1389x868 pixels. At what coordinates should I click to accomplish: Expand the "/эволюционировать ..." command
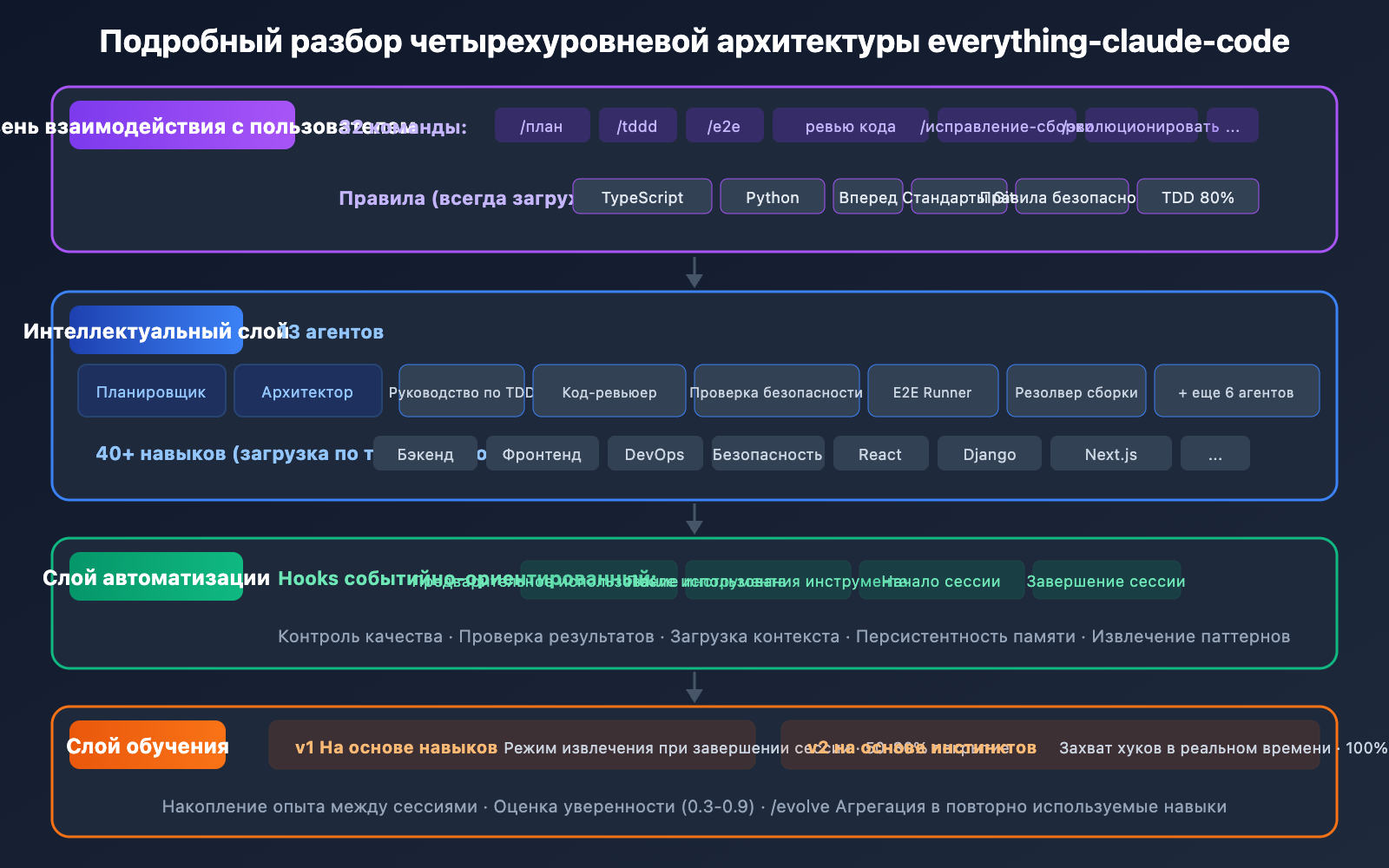(1141, 125)
